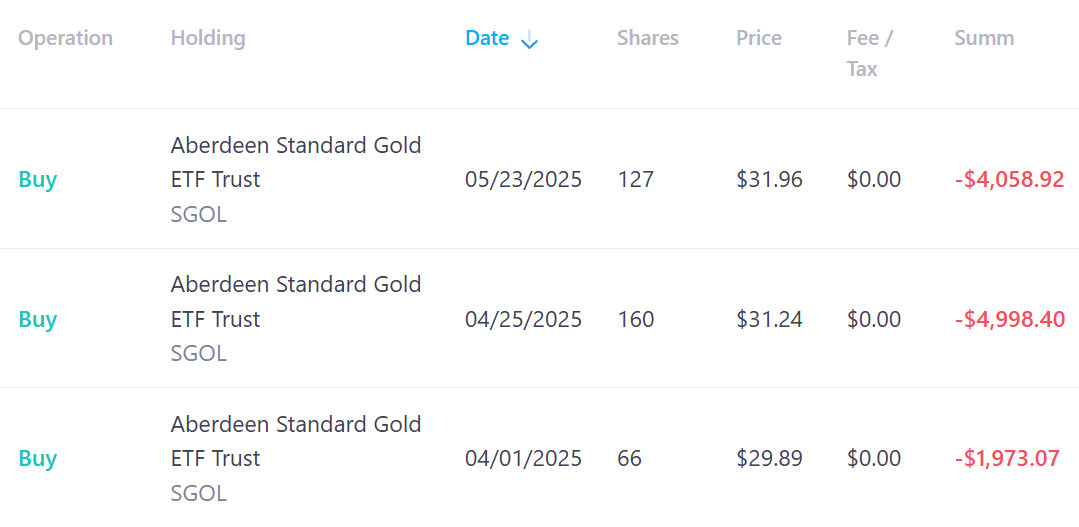Screen dimensions: 1079x527
Task: Sort by the Date column header
Action: (x=487, y=38)
